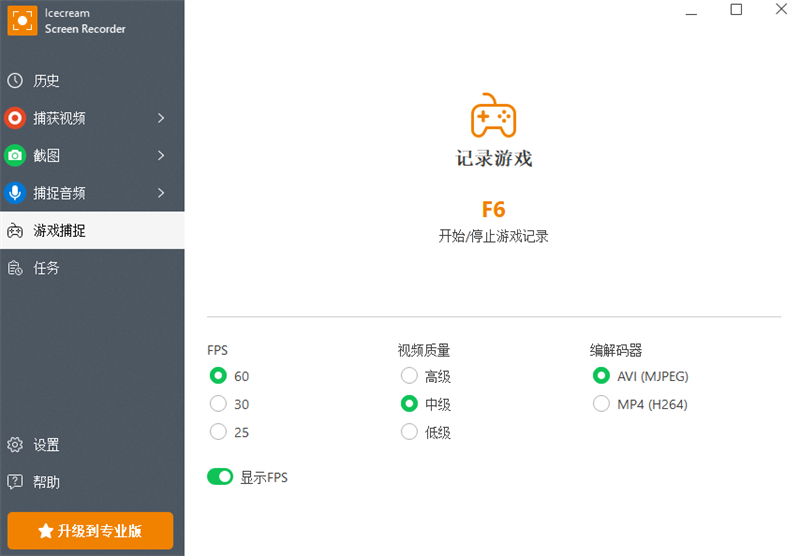Expand the 截图 submenu chevron

[x=161, y=156]
